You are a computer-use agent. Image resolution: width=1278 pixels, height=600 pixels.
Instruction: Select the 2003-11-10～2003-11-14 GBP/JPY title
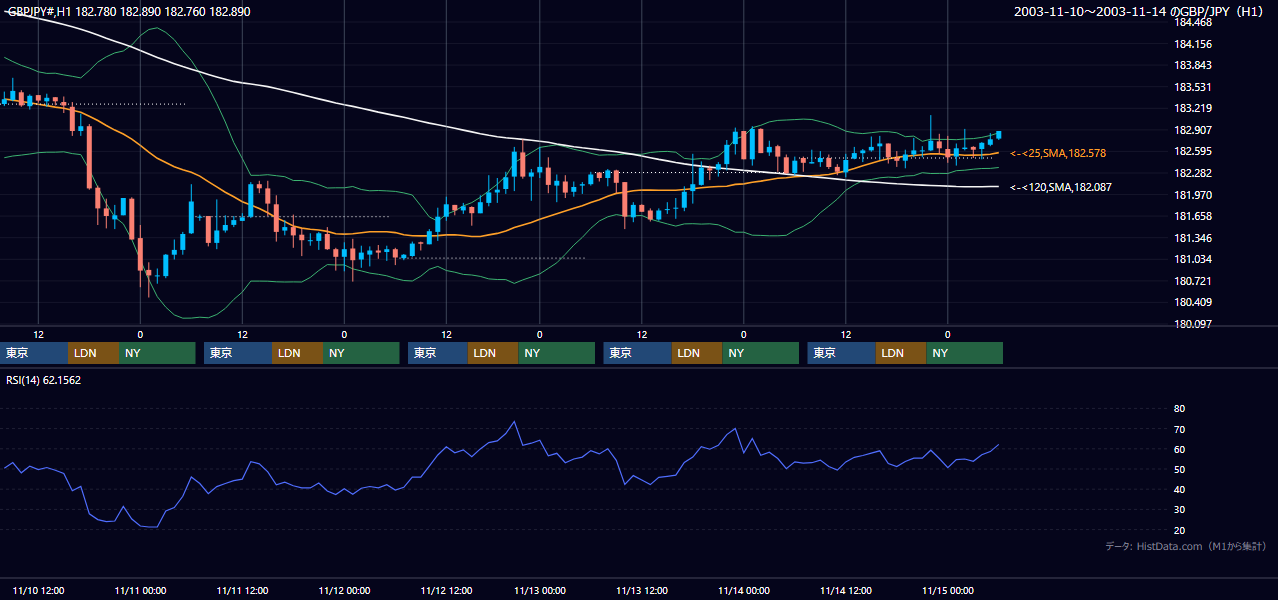(x=1139, y=12)
